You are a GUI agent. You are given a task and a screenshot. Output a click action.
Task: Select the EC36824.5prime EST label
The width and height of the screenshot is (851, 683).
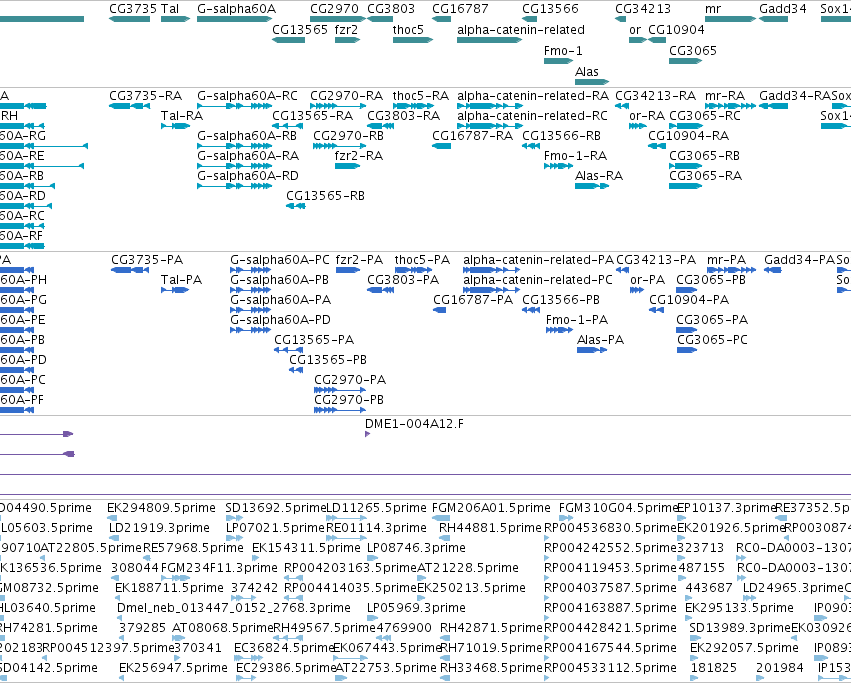click(284, 648)
